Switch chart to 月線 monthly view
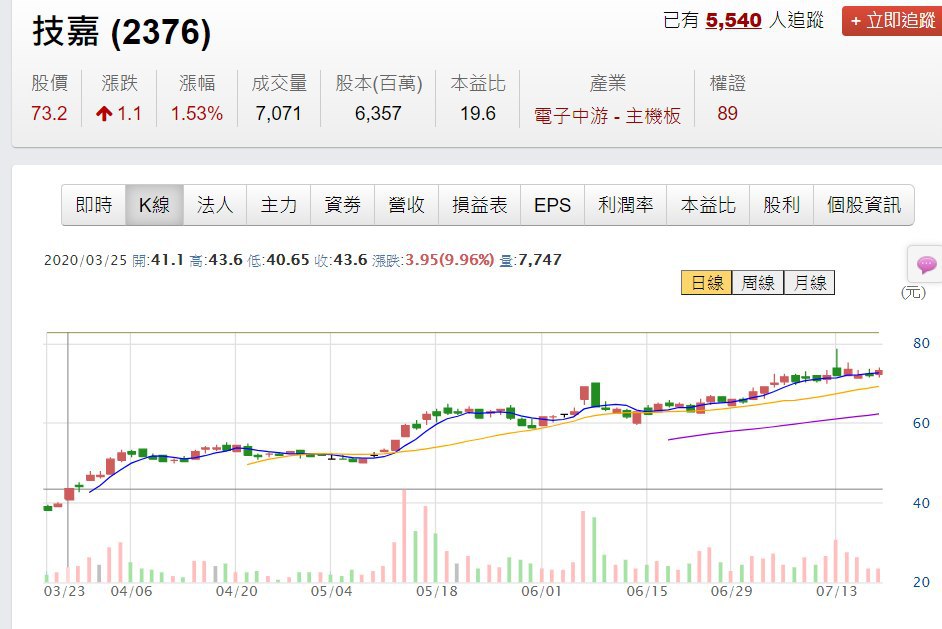This screenshot has height=629, width=942. pos(809,283)
